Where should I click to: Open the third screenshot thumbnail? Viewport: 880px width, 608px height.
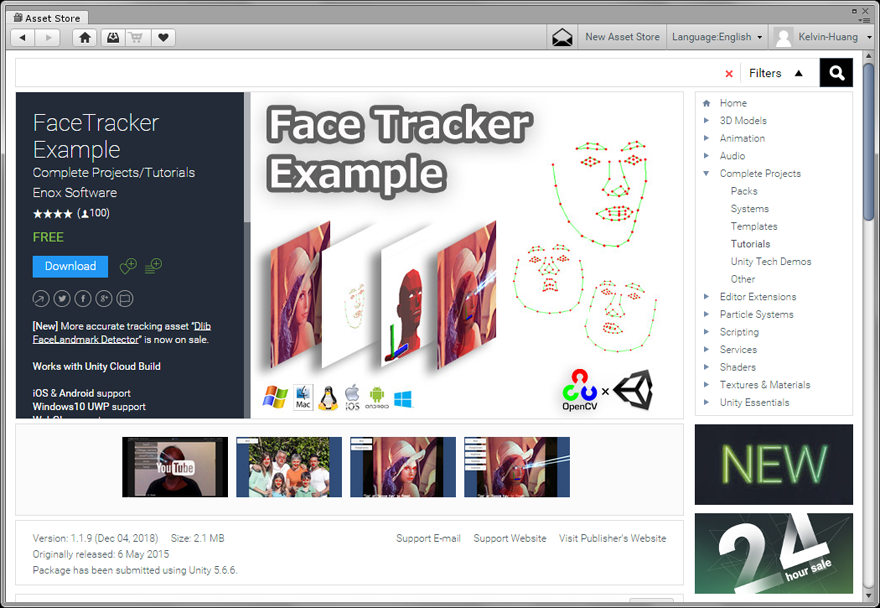[403, 467]
